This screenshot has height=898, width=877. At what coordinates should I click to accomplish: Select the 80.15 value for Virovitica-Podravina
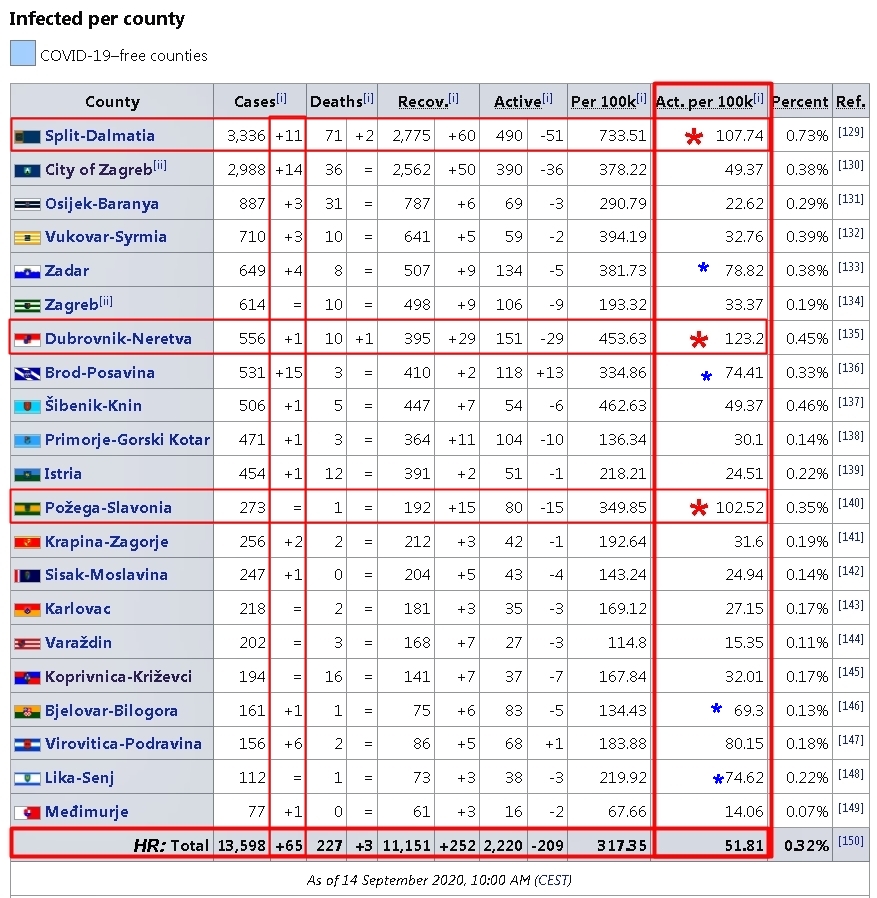click(744, 743)
